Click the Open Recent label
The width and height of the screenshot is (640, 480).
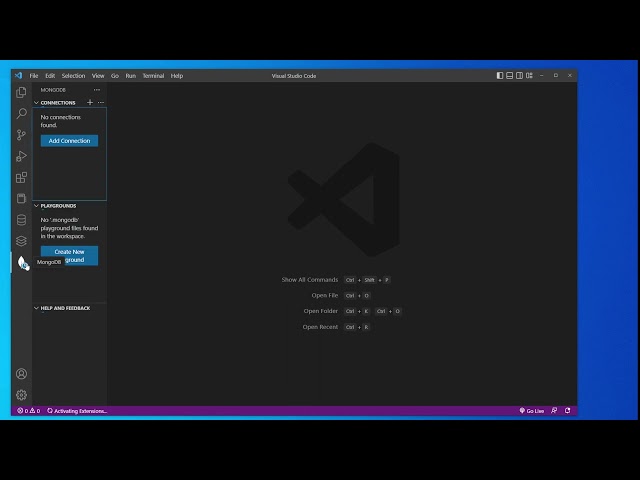pyautogui.click(x=320, y=327)
